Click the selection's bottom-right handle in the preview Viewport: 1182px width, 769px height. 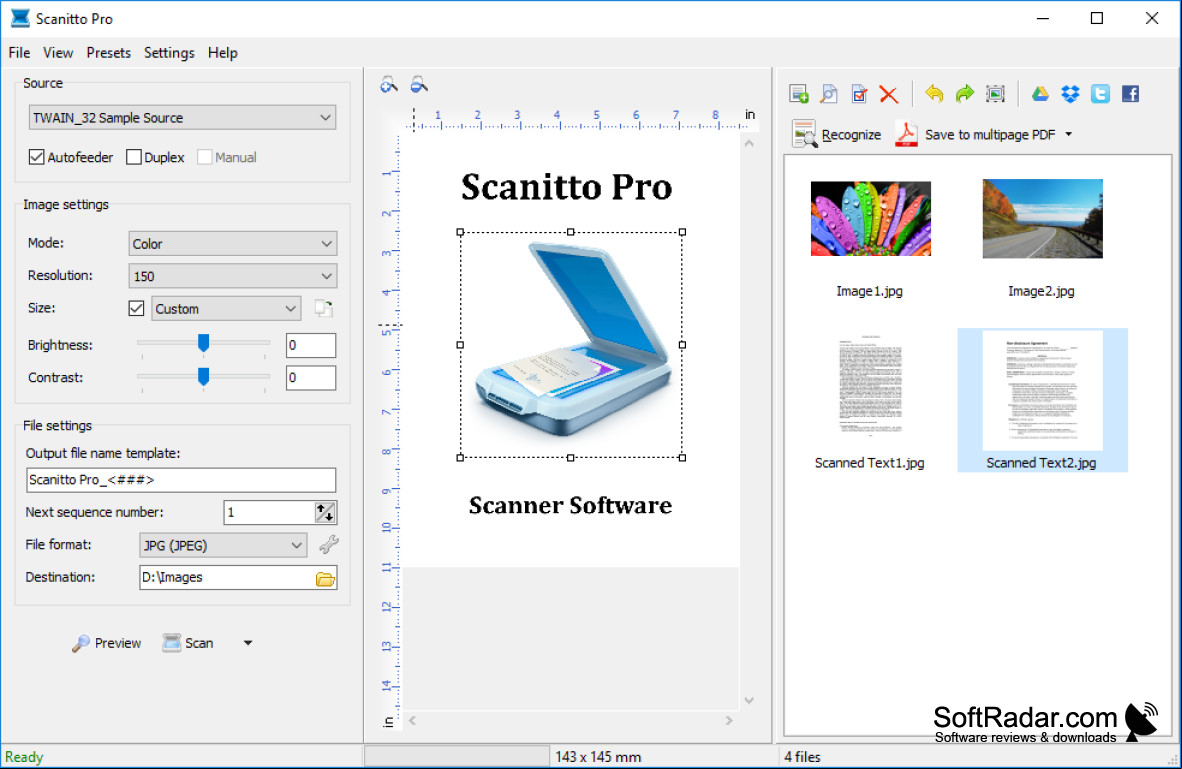[682, 458]
